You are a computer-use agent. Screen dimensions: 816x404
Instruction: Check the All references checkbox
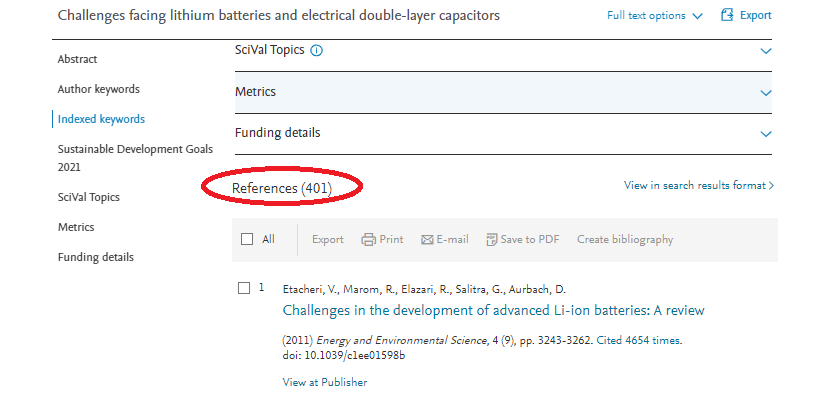tap(247, 239)
